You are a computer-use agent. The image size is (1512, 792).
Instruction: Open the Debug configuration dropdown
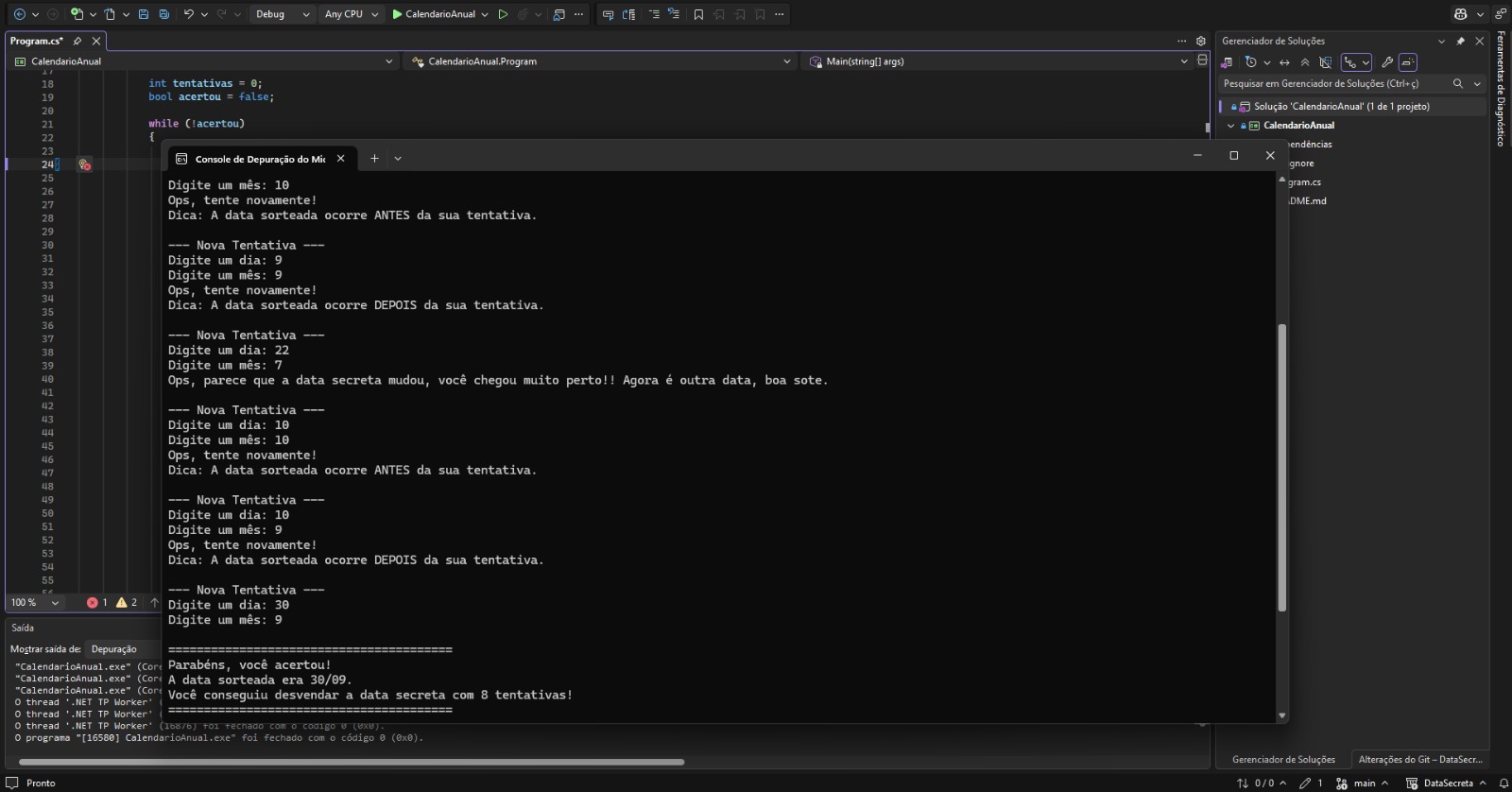[x=283, y=14]
